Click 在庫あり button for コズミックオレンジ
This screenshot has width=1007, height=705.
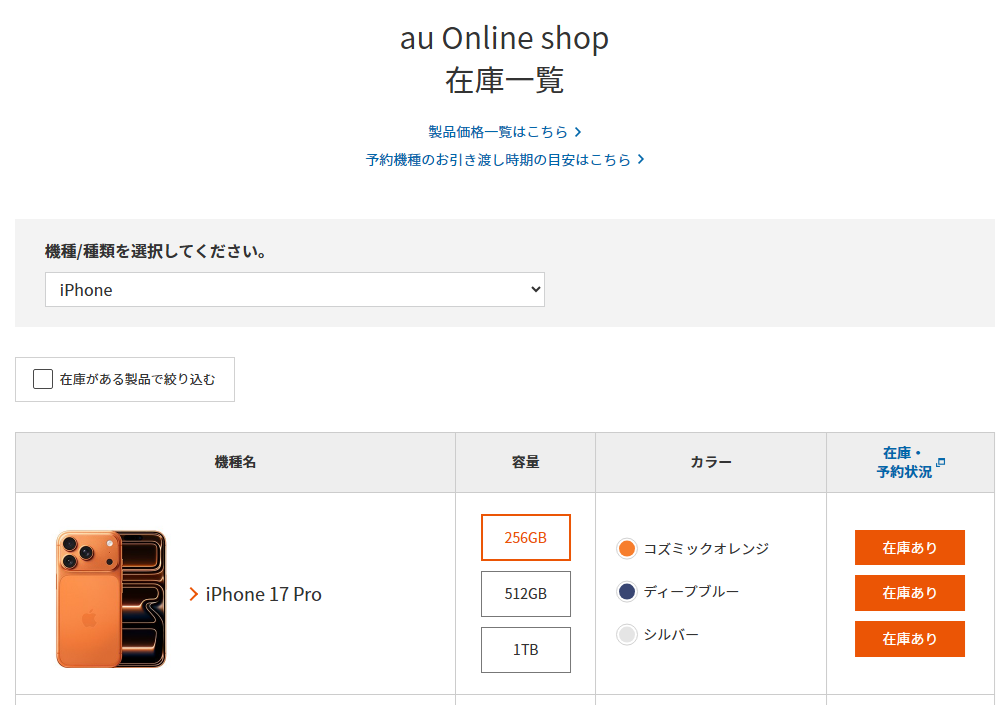coord(909,548)
